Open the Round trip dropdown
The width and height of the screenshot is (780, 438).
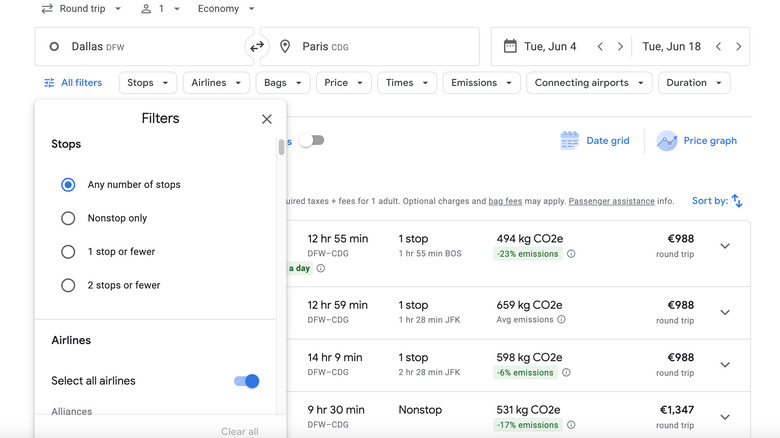81,9
